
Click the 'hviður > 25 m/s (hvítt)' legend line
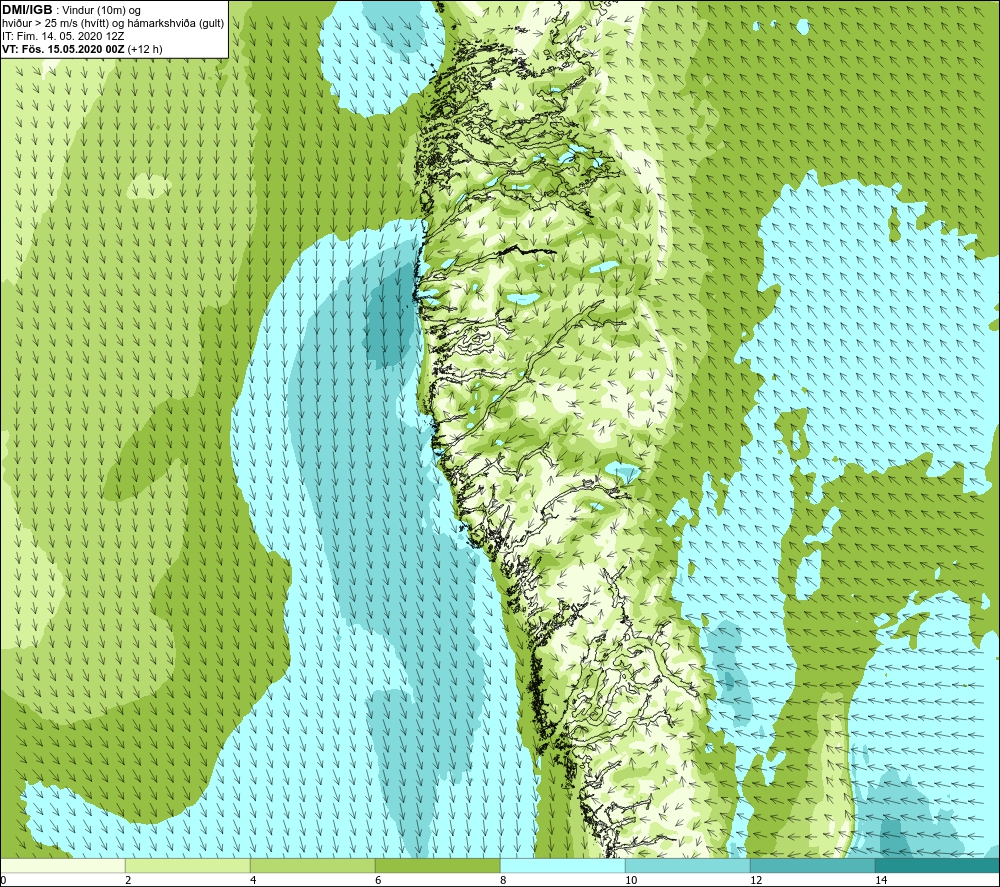pos(113,23)
